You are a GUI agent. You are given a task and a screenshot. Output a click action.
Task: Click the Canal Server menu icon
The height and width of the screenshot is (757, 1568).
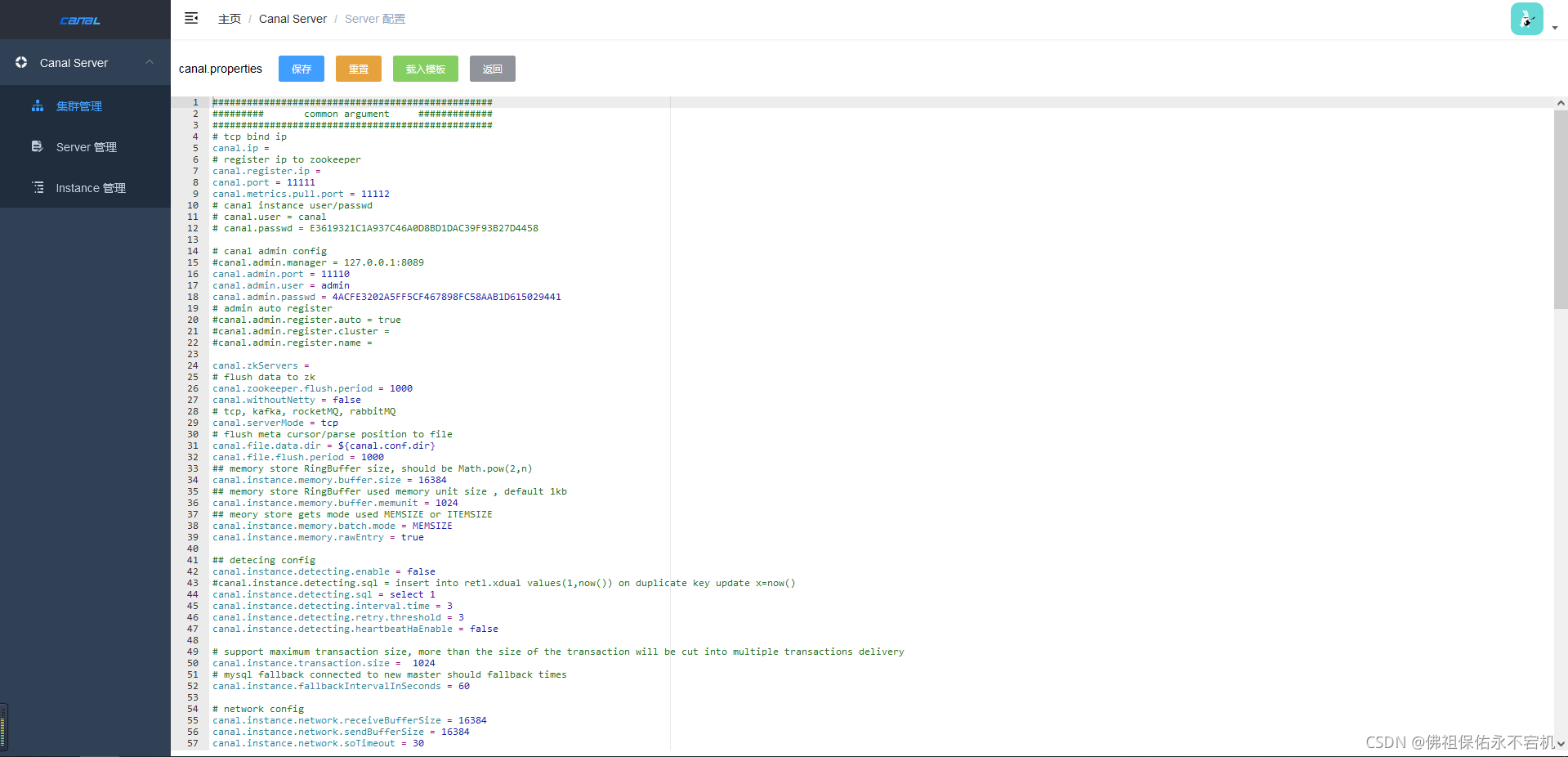click(x=21, y=62)
